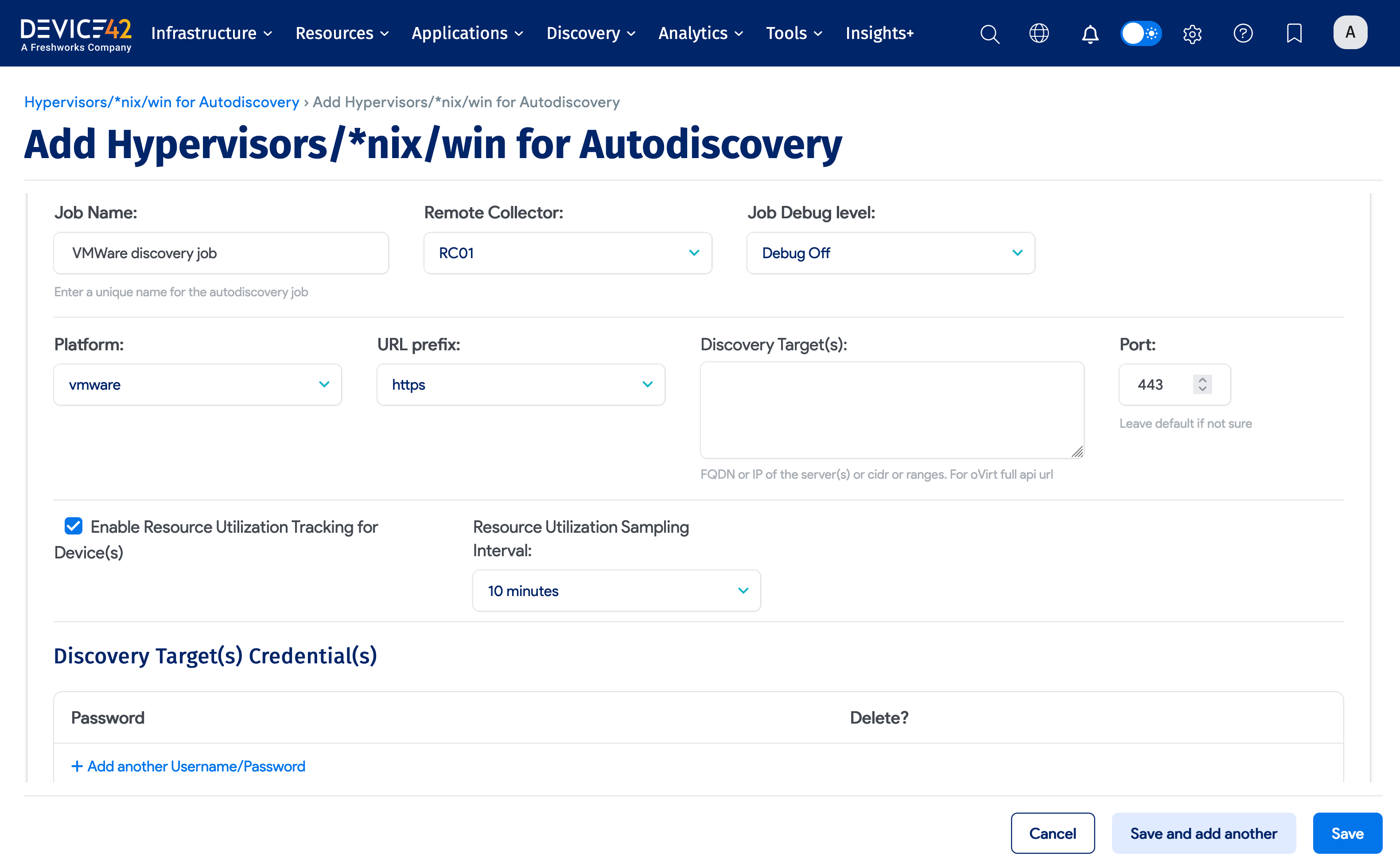Open the user avatar menu
1400x860 pixels.
1350,32
